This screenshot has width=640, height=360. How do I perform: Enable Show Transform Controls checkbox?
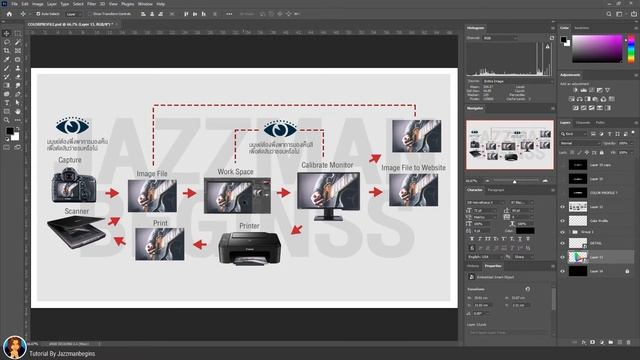coord(91,14)
